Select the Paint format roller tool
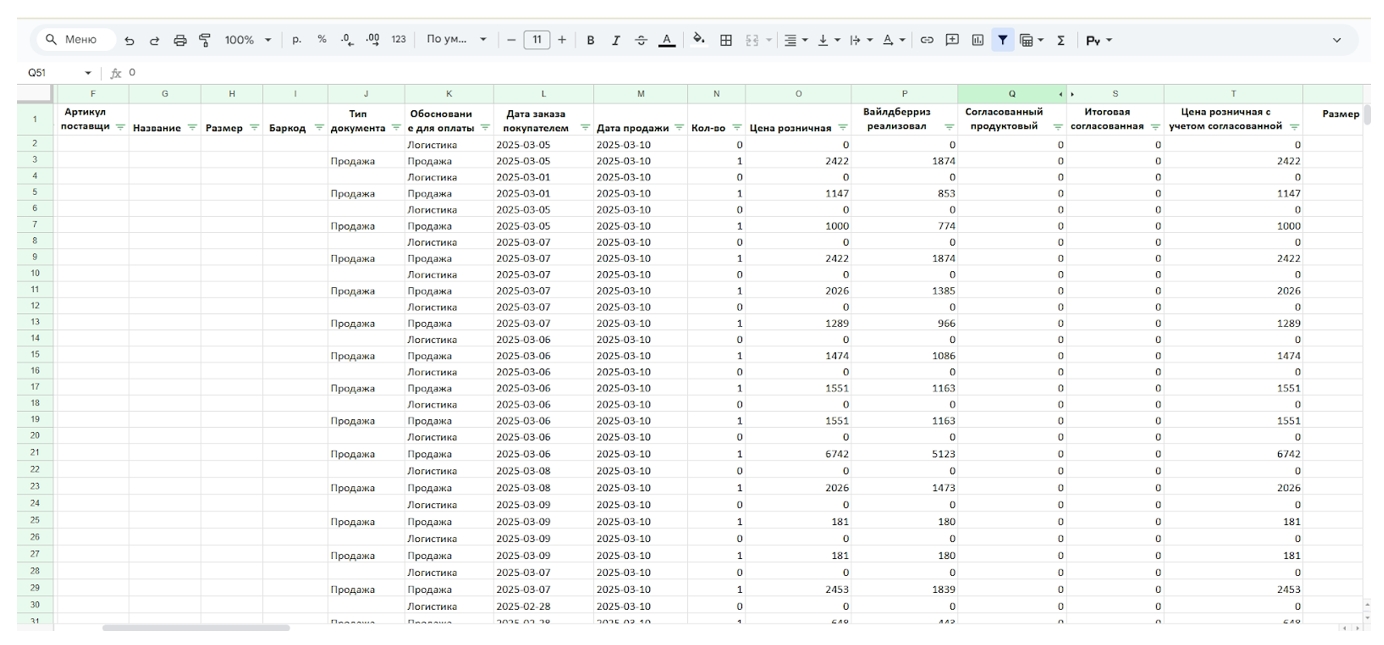The image size is (1384, 645). pyautogui.click(x=204, y=40)
